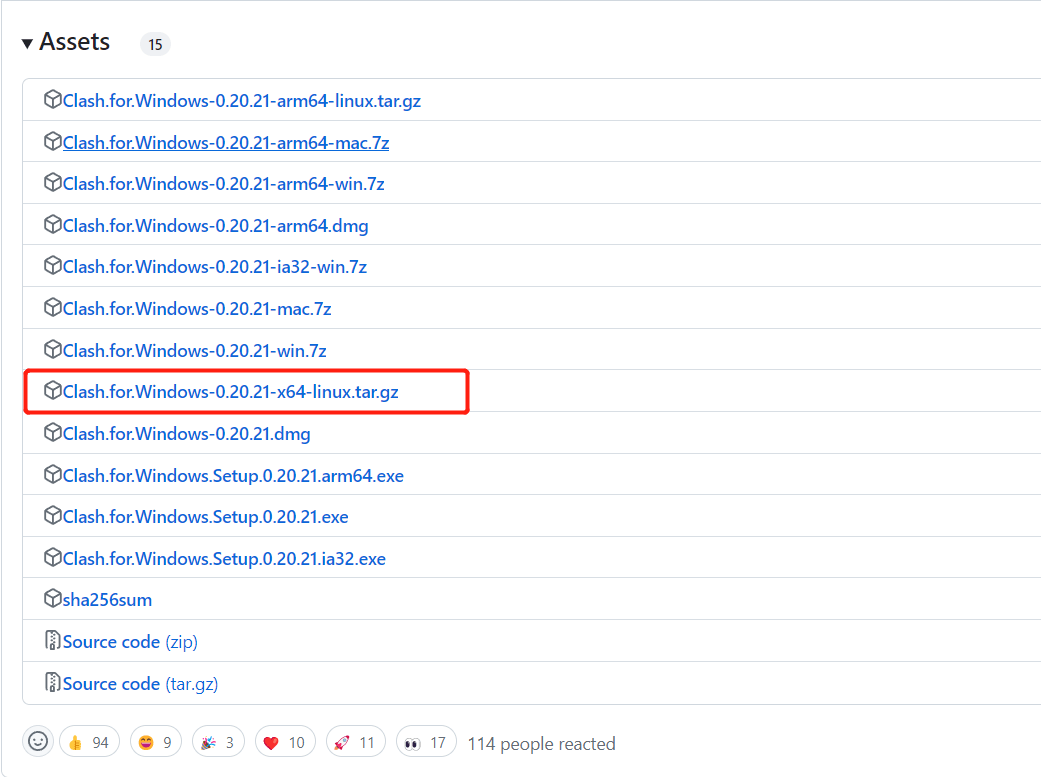Toggle laugh reaction with 9
1041x777 pixels.
tap(156, 742)
